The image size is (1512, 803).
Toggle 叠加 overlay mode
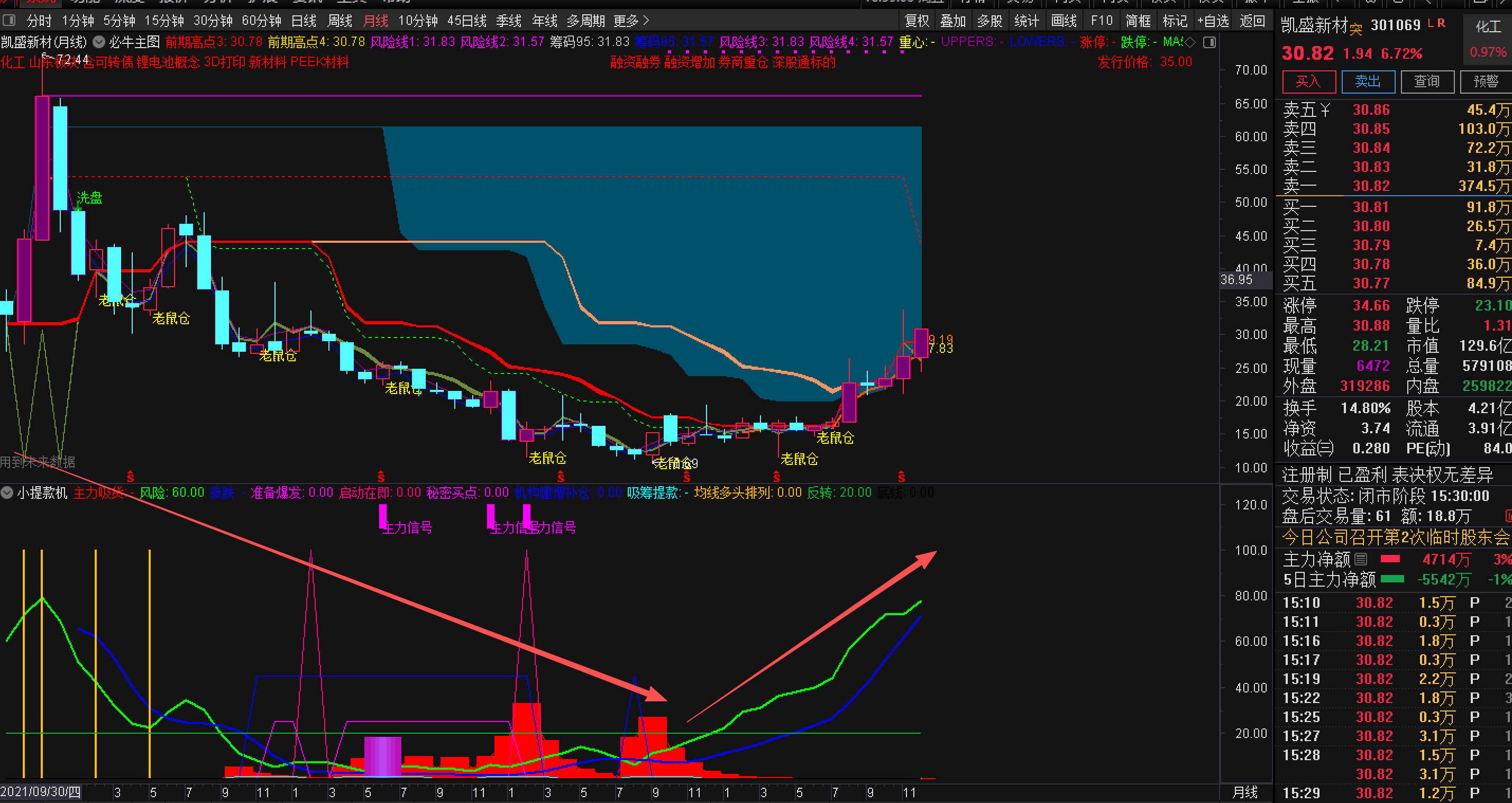[x=952, y=21]
